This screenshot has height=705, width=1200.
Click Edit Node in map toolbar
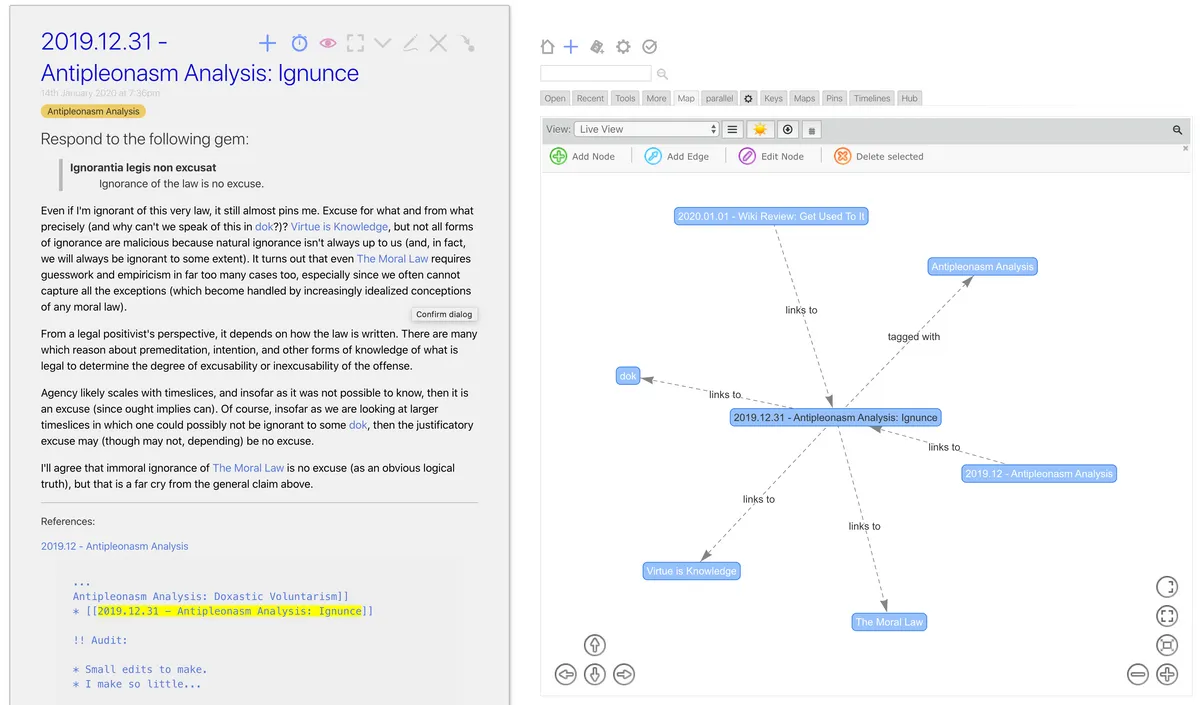[770, 156]
